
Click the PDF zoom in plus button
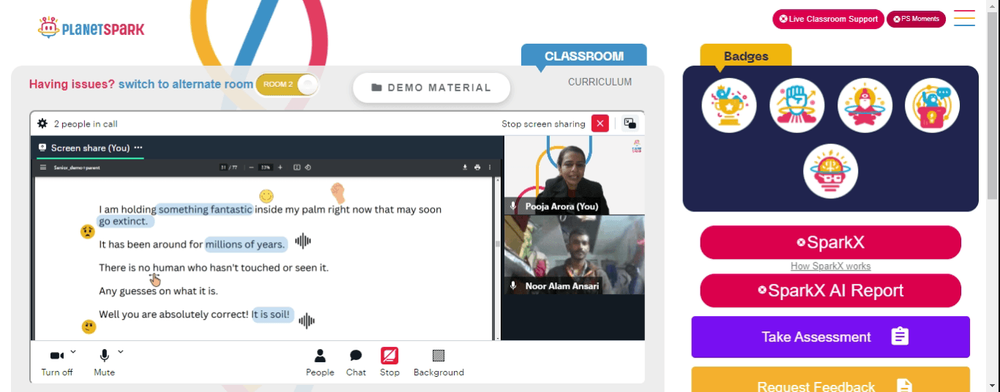coord(280,168)
